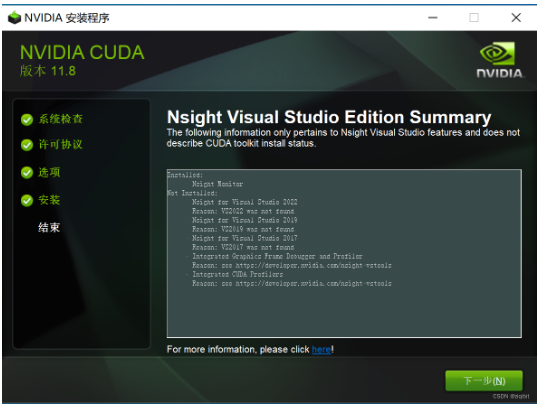Click the green checkmark beside 安装
Viewport: 540px width, 408px height.
click(27, 200)
